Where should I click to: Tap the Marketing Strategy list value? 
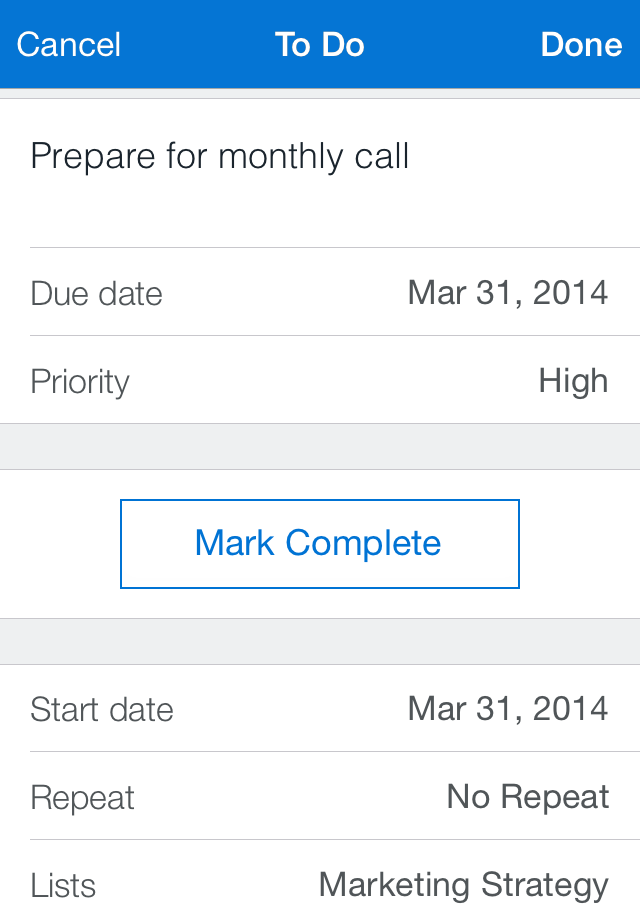tap(463, 885)
